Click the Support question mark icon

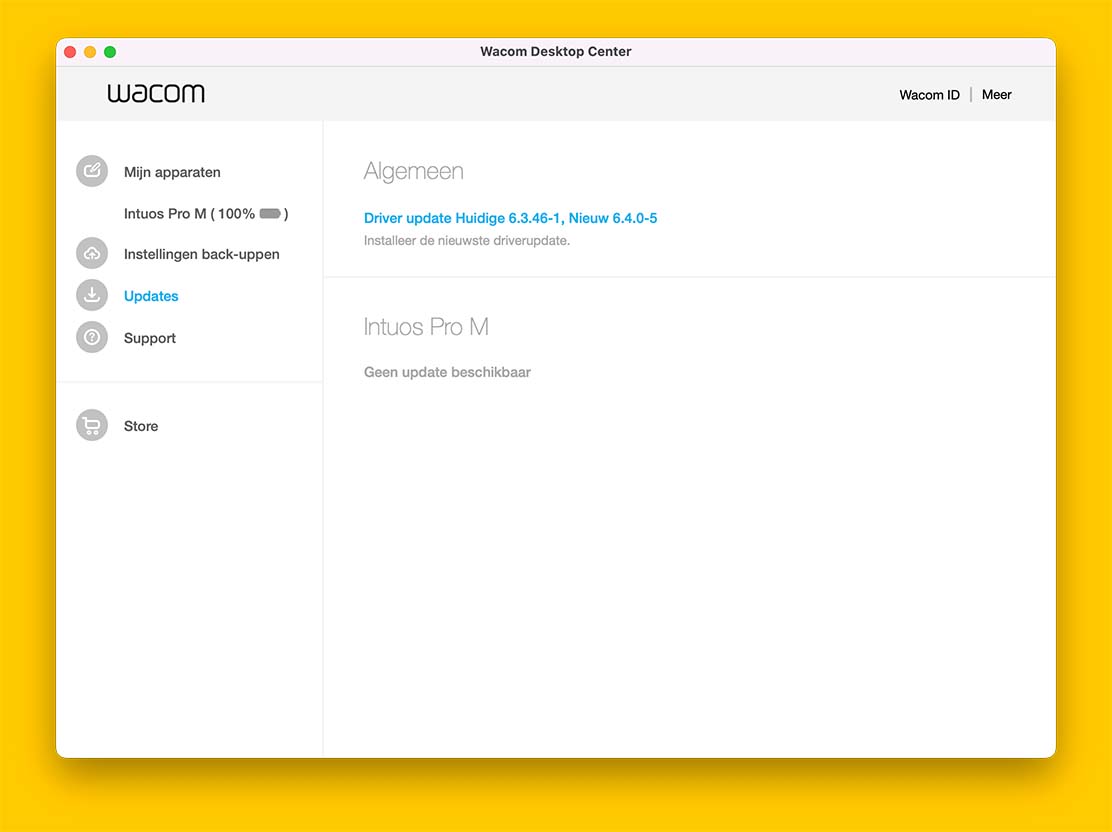click(x=92, y=338)
